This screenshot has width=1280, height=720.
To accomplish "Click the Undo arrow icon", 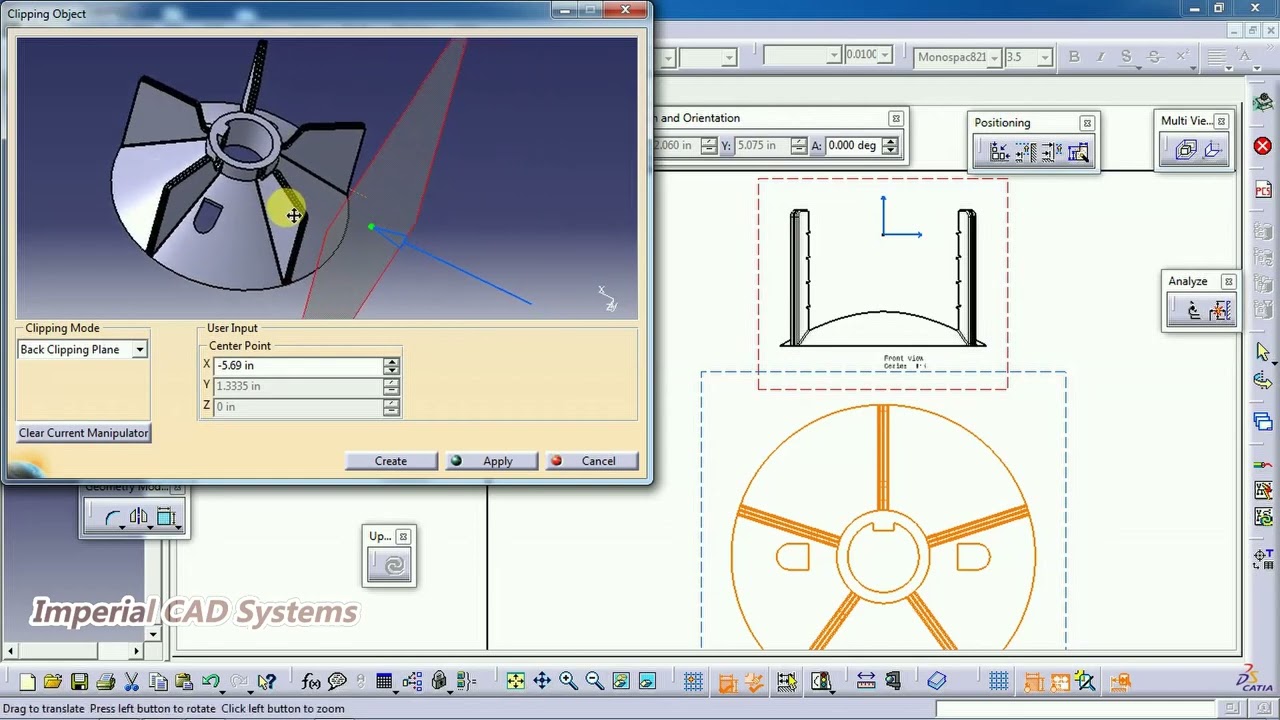I will click(210, 682).
